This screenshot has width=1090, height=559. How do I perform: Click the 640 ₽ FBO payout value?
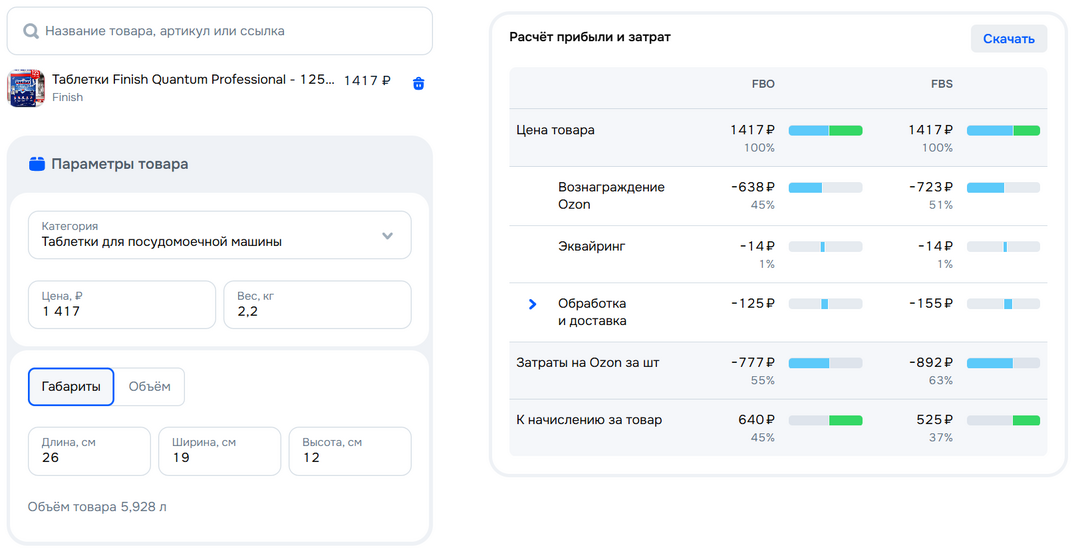[x=756, y=420]
